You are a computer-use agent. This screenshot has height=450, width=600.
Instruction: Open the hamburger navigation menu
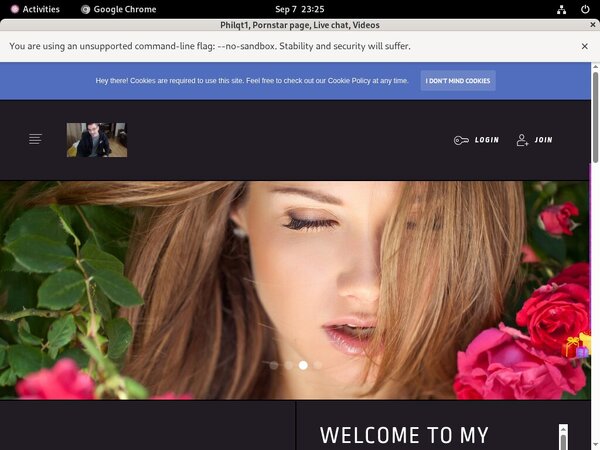(35, 139)
